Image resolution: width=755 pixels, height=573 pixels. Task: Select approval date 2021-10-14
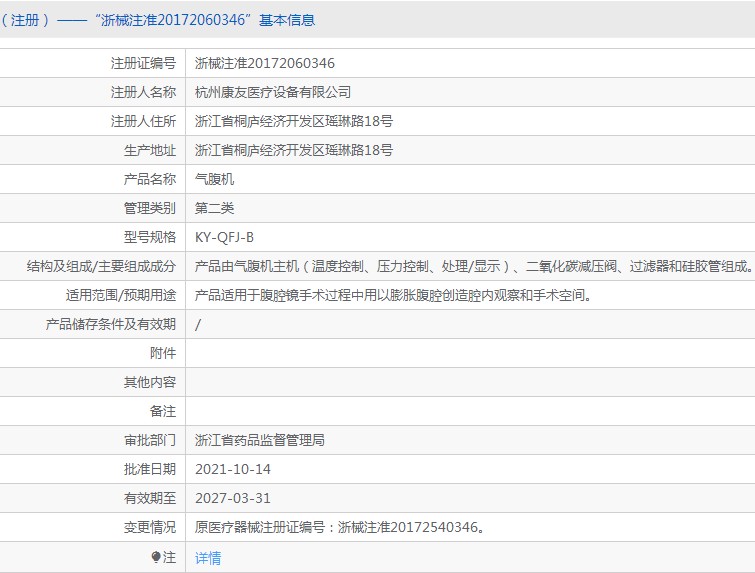[x=233, y=469]
